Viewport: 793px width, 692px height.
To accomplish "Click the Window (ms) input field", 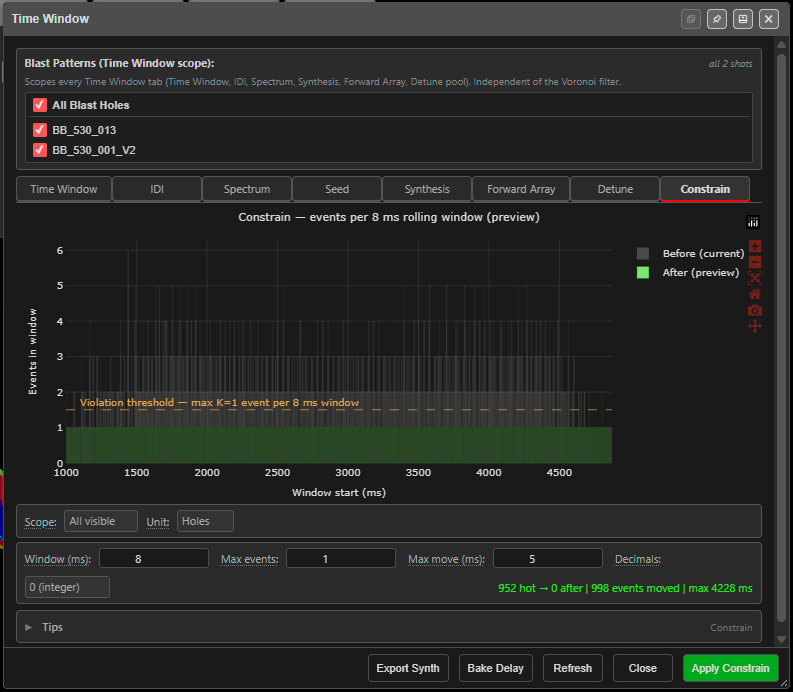I will [x=154, y=558].
